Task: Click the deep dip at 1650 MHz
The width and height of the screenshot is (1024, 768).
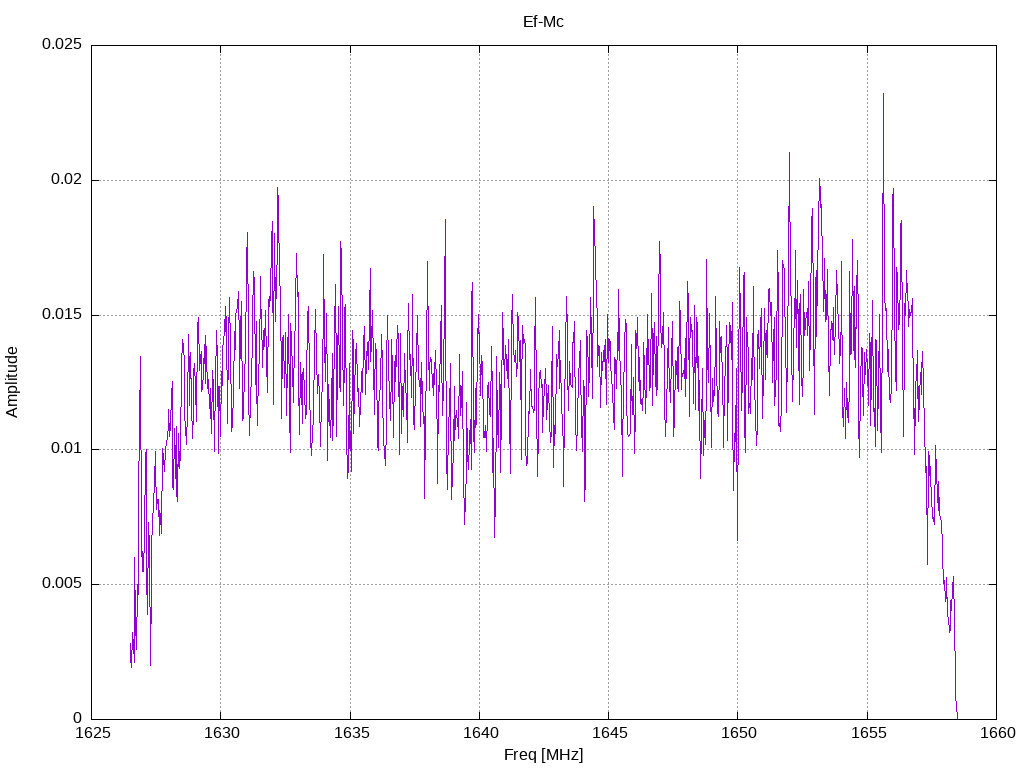Action: [x=737, y=539]
